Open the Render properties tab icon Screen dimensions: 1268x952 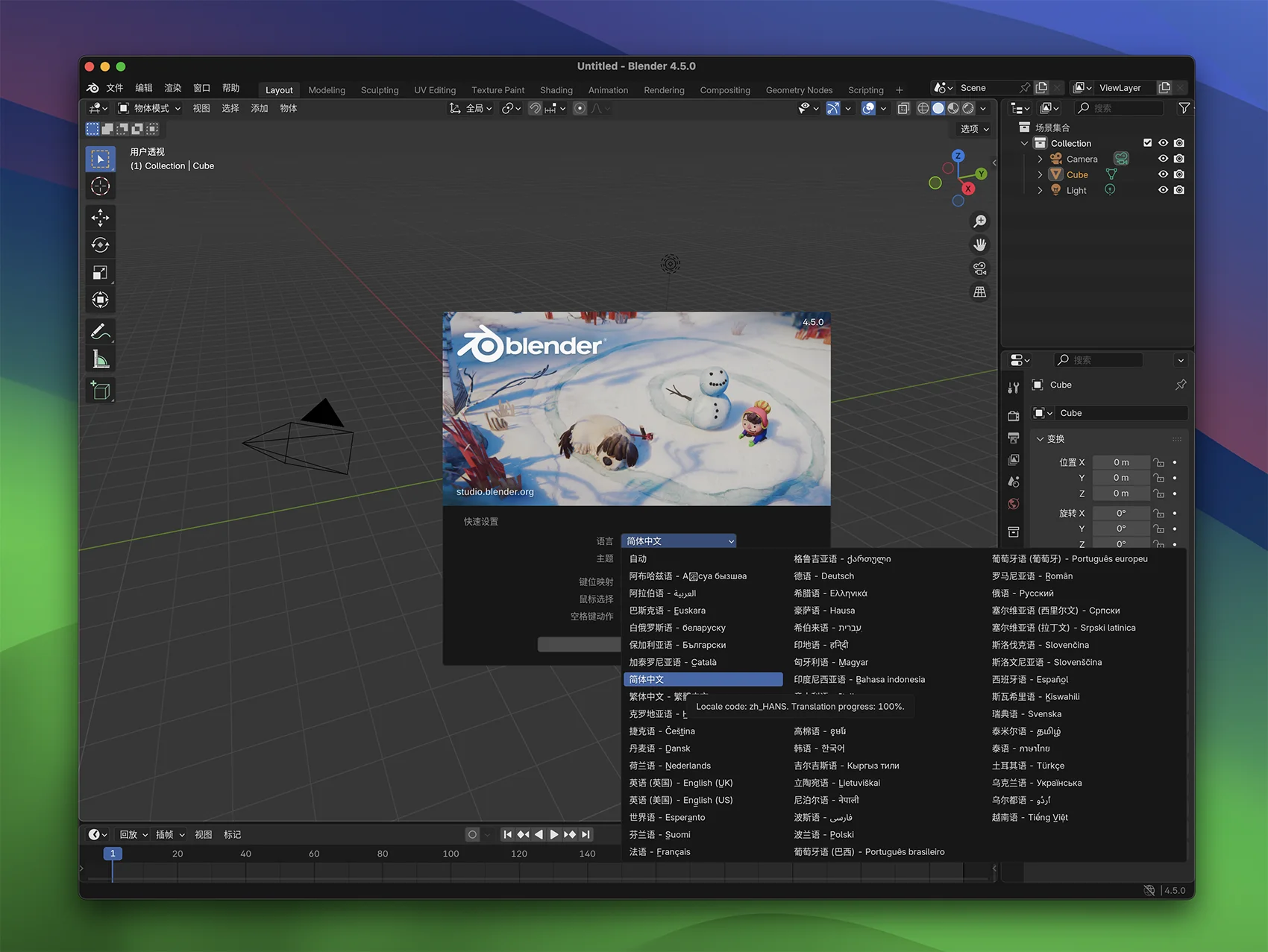click(1013, 416)
